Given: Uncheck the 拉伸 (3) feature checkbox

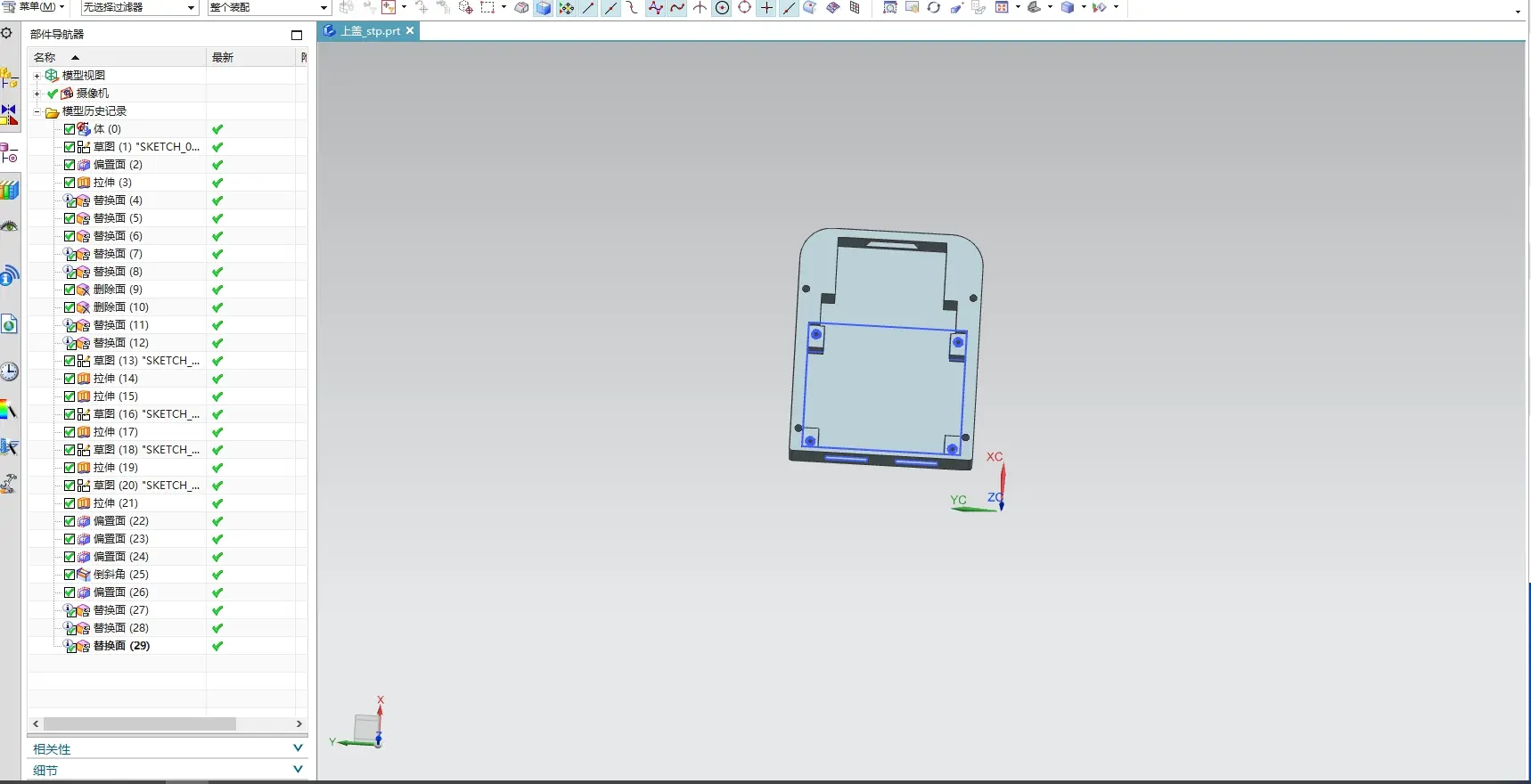Looking at the screenshot, I should 70,183.
